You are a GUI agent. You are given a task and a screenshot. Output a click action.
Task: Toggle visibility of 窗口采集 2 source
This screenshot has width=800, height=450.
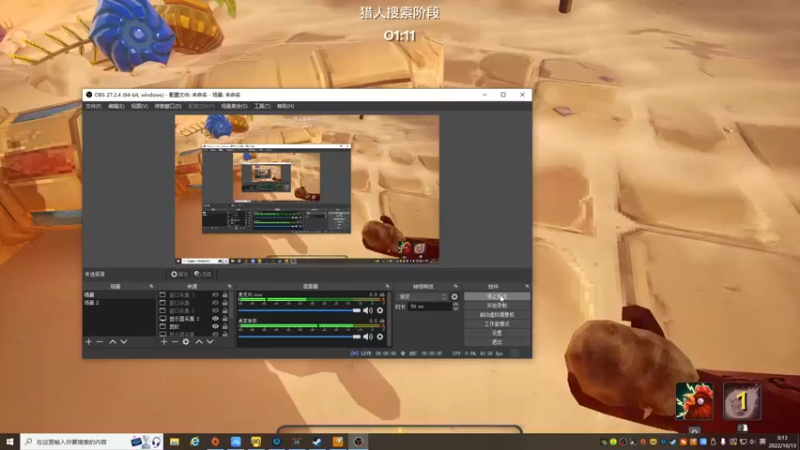coord(215,311)
